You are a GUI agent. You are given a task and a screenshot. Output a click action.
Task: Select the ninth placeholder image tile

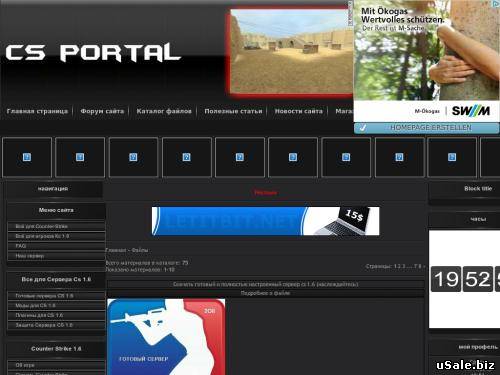(452, 157)
